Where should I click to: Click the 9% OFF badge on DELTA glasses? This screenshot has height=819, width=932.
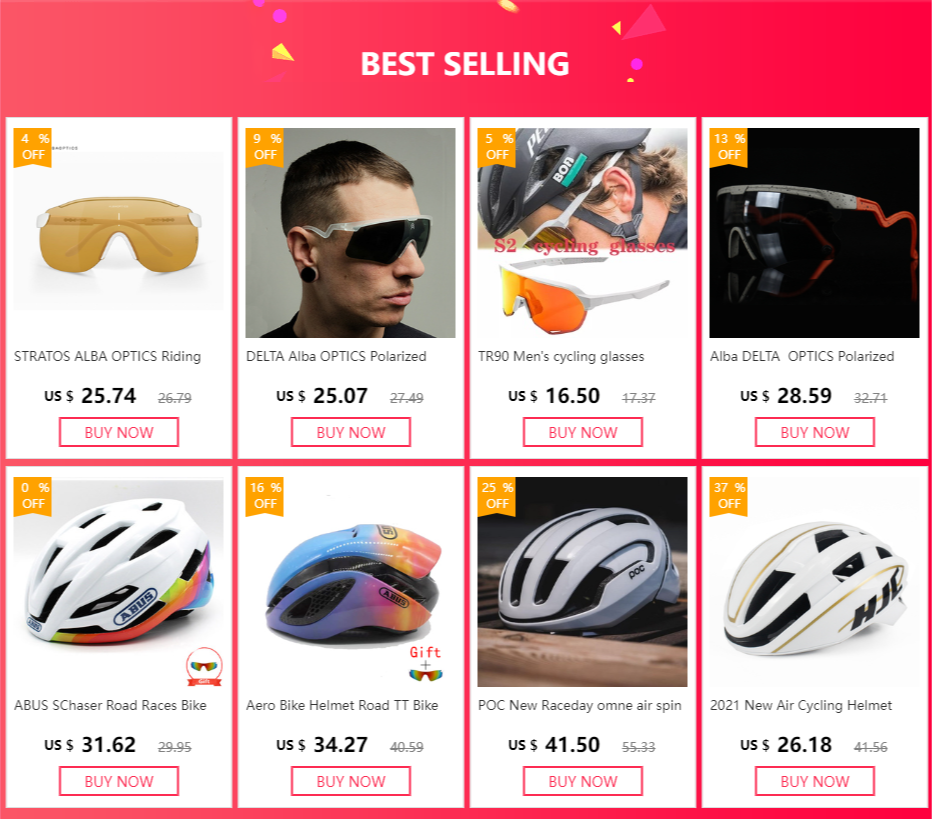click(x=265, y=147)
